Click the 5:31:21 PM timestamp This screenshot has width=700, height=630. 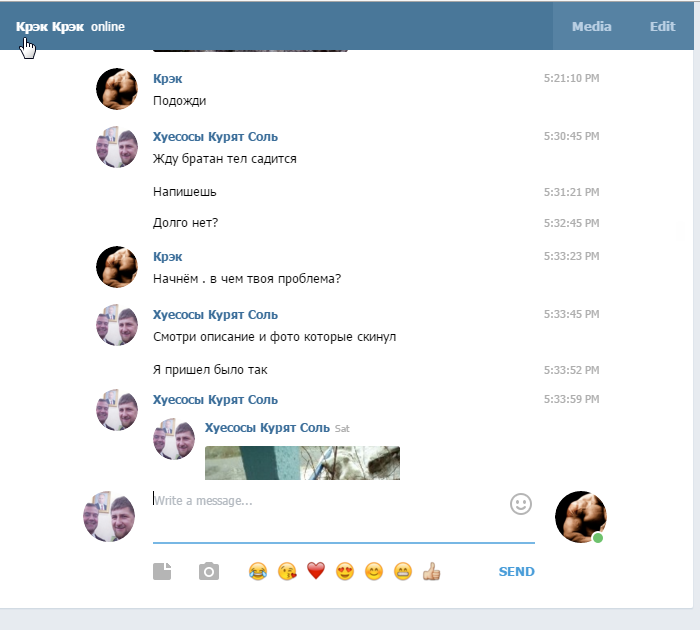coord(571,192)
